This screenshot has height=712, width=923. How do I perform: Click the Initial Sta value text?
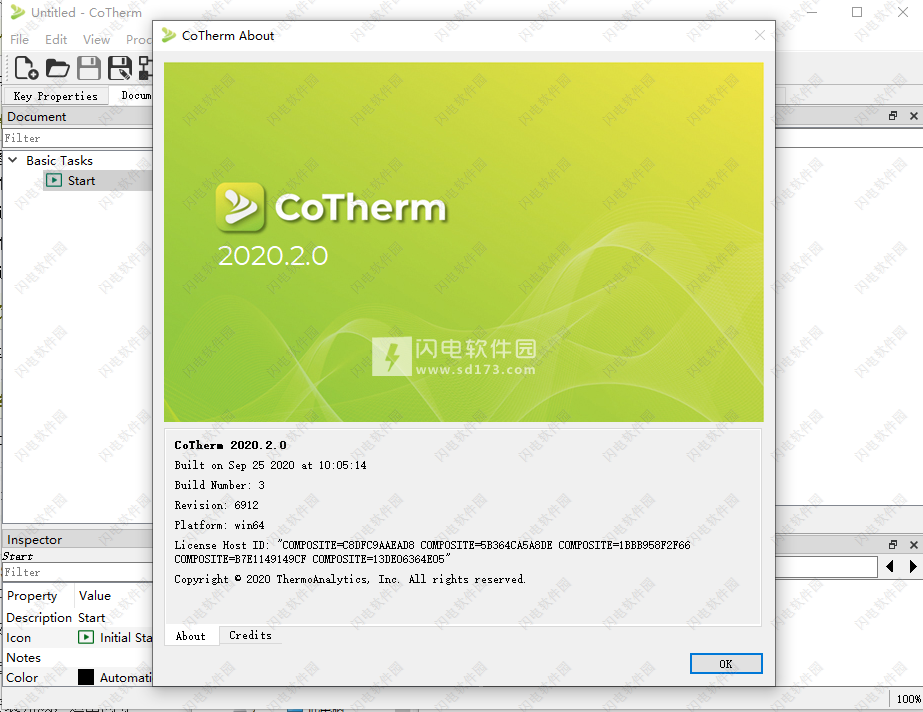click(126, 637)
